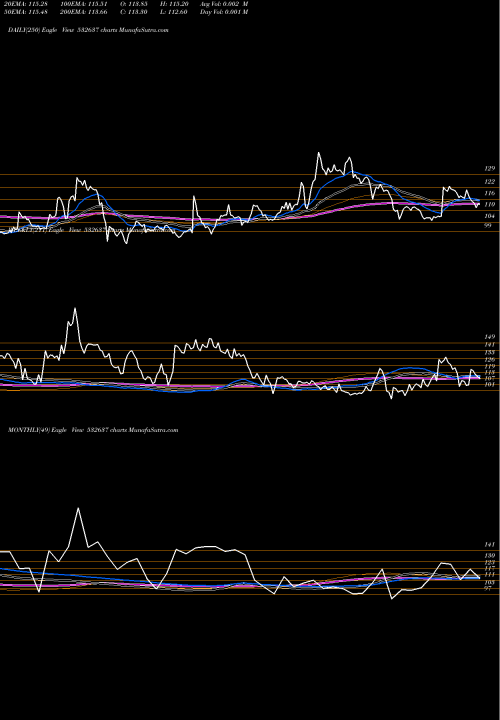The width and height of the screenshot is (500, 720).
Task: Click the DAILY(250) Eagle View chart title
Action: [x=88, y=30]
